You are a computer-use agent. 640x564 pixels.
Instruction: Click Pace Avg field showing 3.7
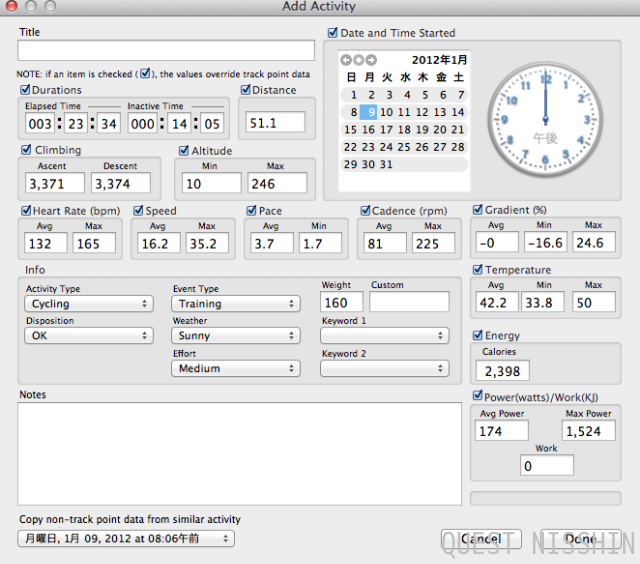[x=272, y=243]
